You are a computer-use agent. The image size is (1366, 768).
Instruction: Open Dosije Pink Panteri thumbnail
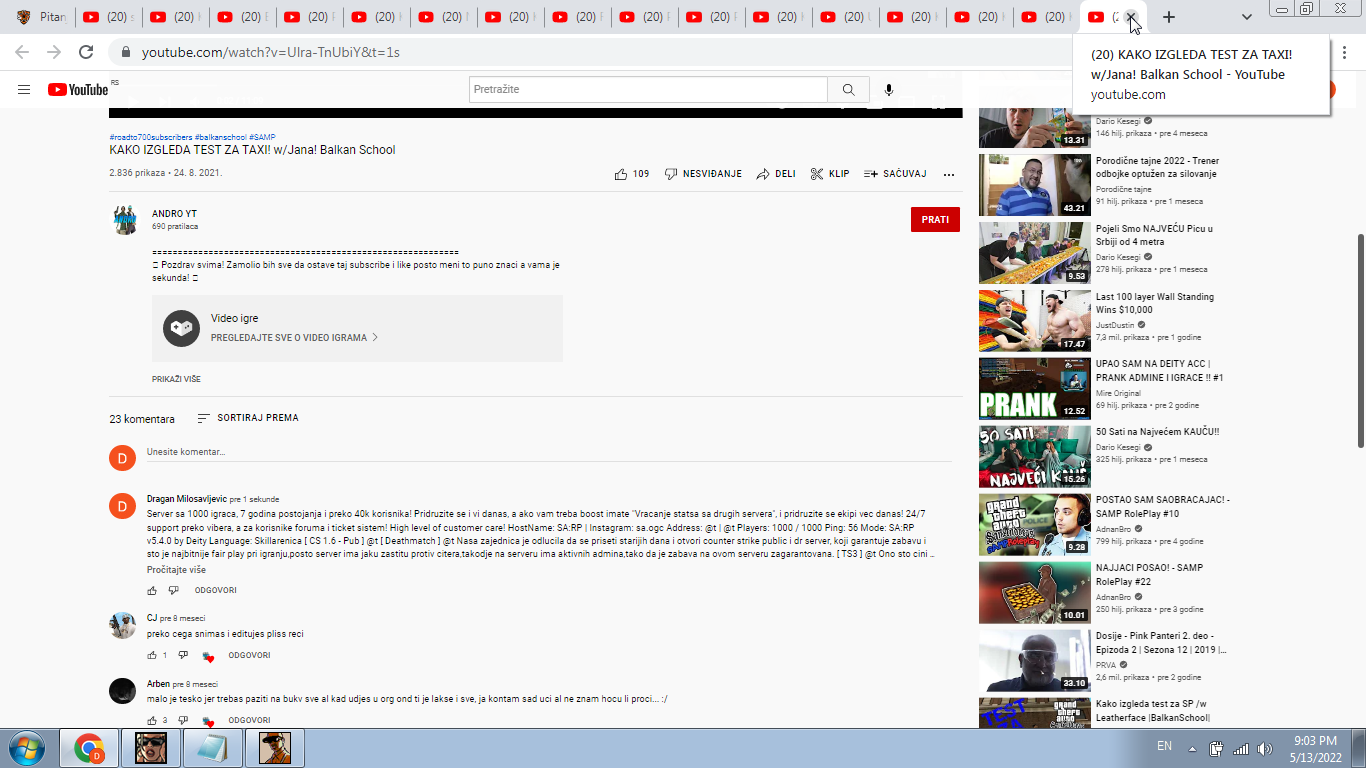[x=1034, y=660]
